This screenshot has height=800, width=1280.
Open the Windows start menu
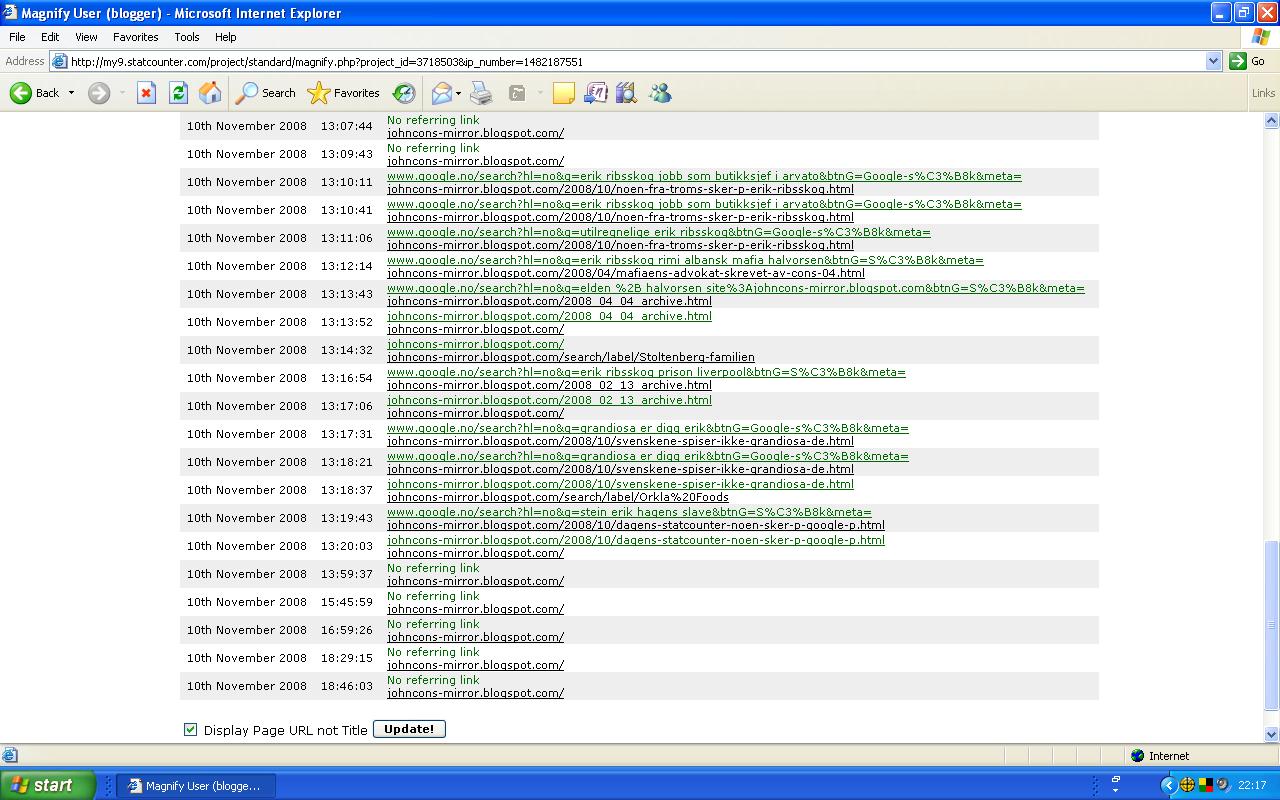click(47, 785)
